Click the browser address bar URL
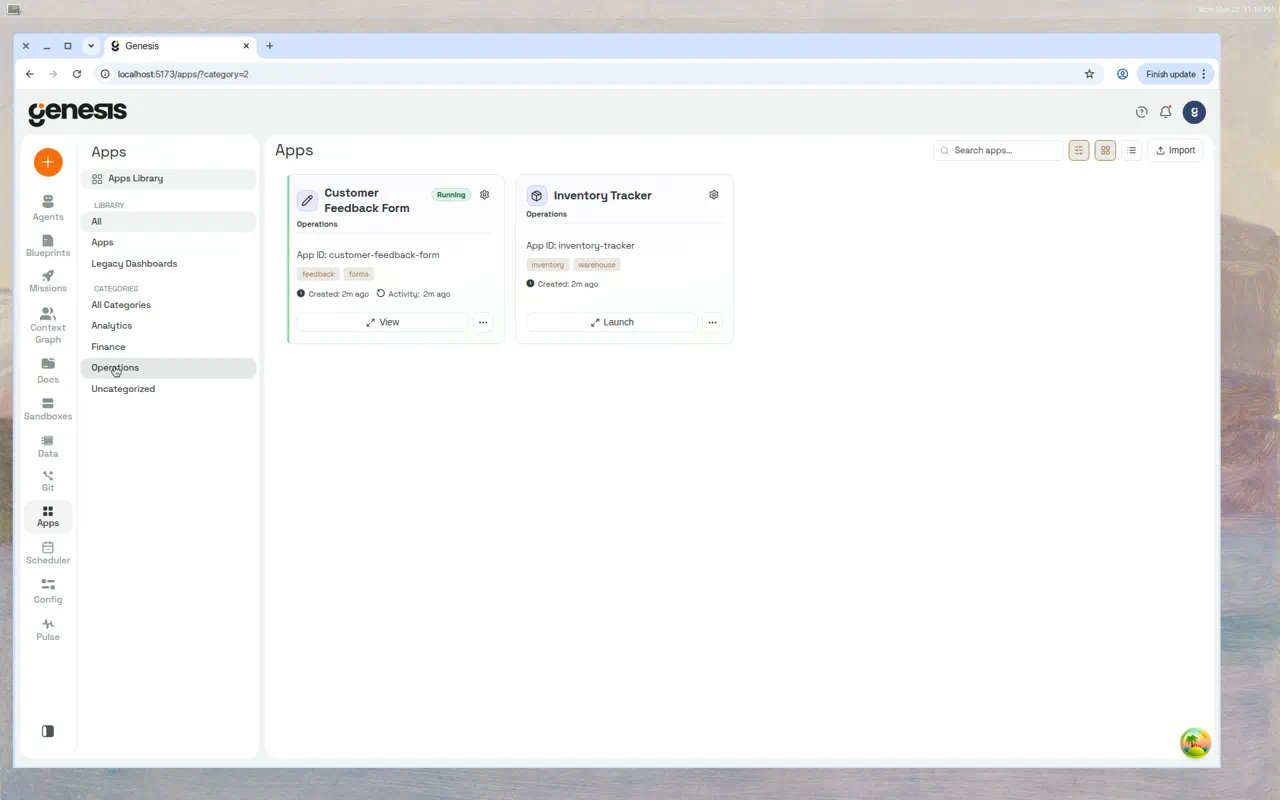This screenshot has height=800, width=1280. [183, 74]
